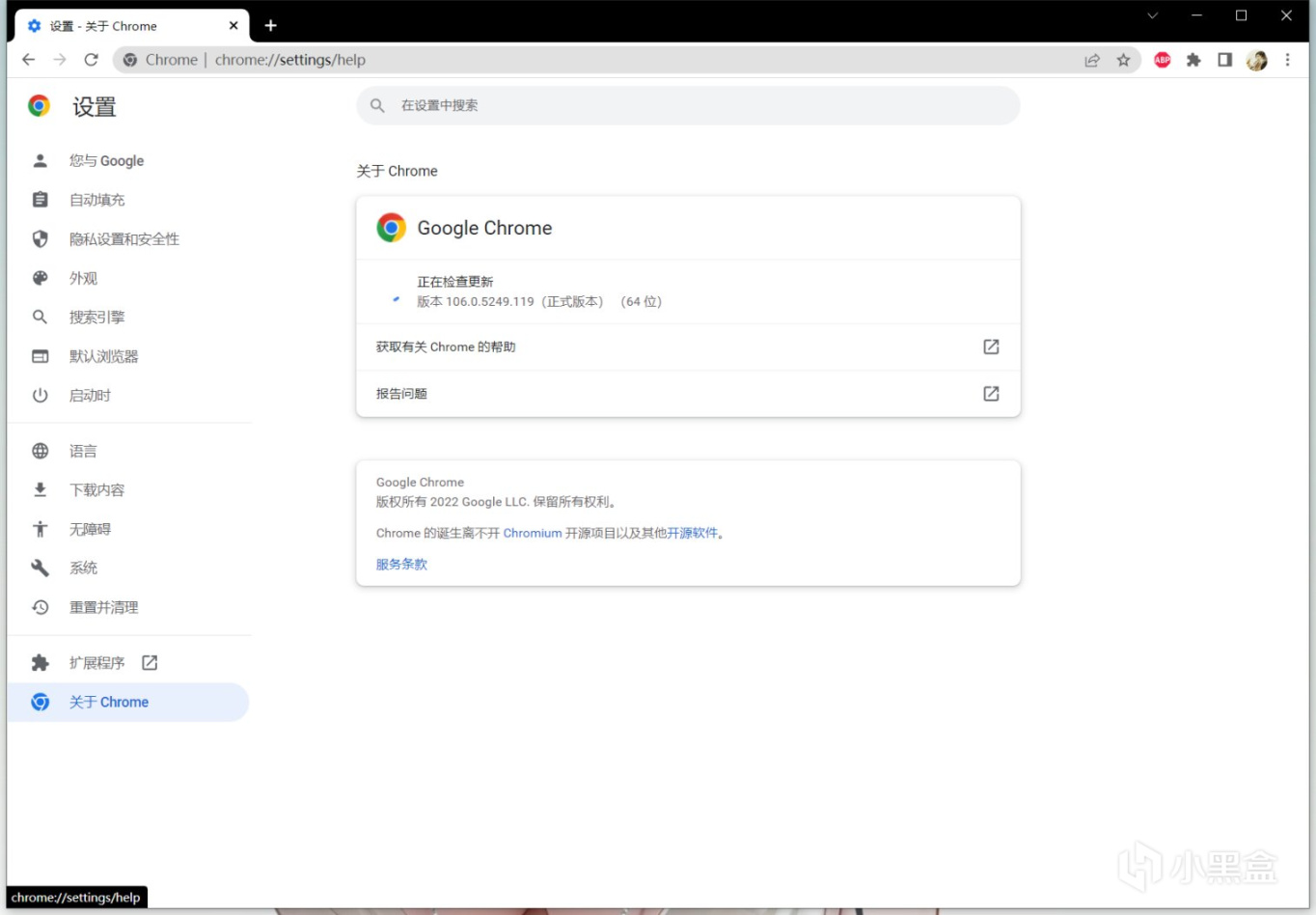Open the 服务条款 link
Screen dimensions: 1316x915
[400, 564]
